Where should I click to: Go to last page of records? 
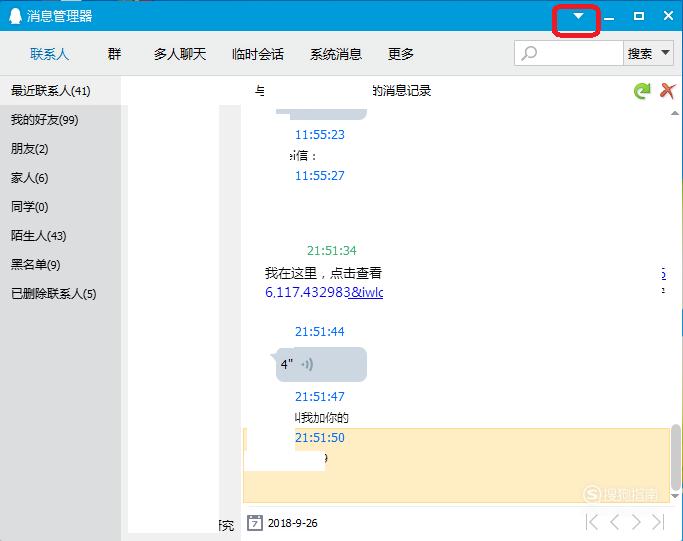tap(658, 522)
